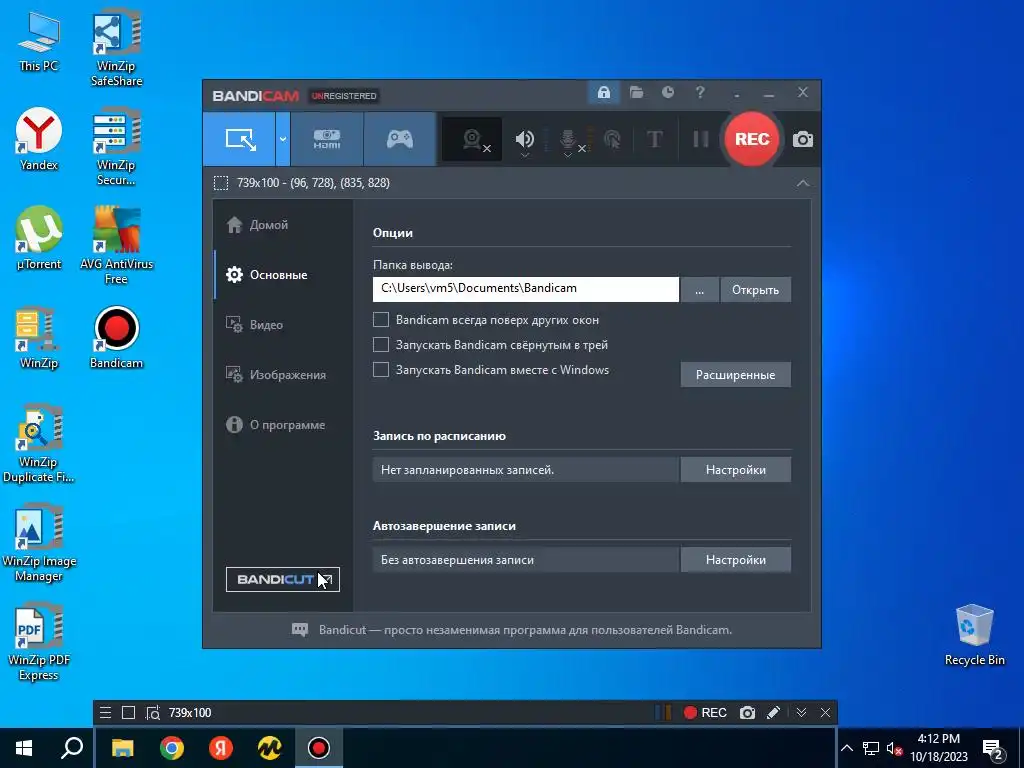The width and height of the screenshot is (1024, 768).
Task: Click the square fullscreen icon on recording bar
Action: (x=129, y=712)
